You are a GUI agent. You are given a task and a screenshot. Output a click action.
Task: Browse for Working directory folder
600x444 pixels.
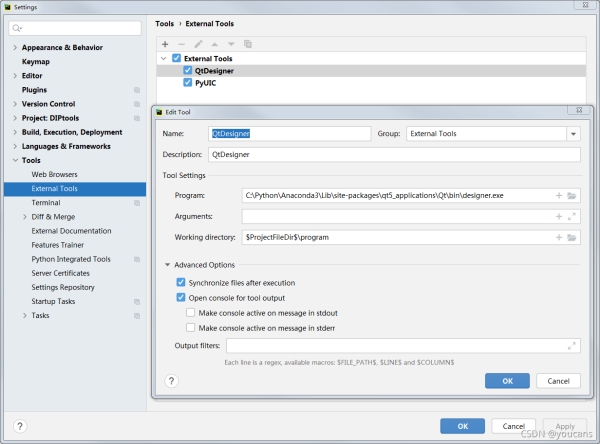[572, 237]
